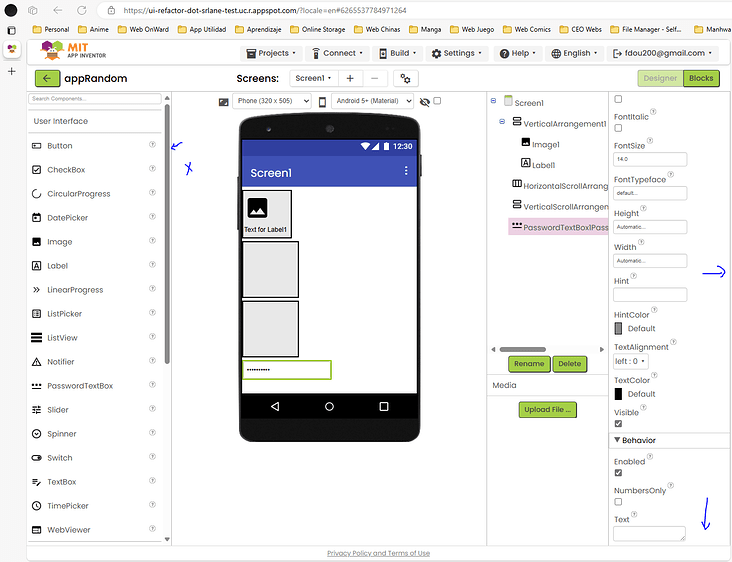Toggle the FontItalic checkbox
The height and width of the screenshot is (562, 732).
pos(618,128)
